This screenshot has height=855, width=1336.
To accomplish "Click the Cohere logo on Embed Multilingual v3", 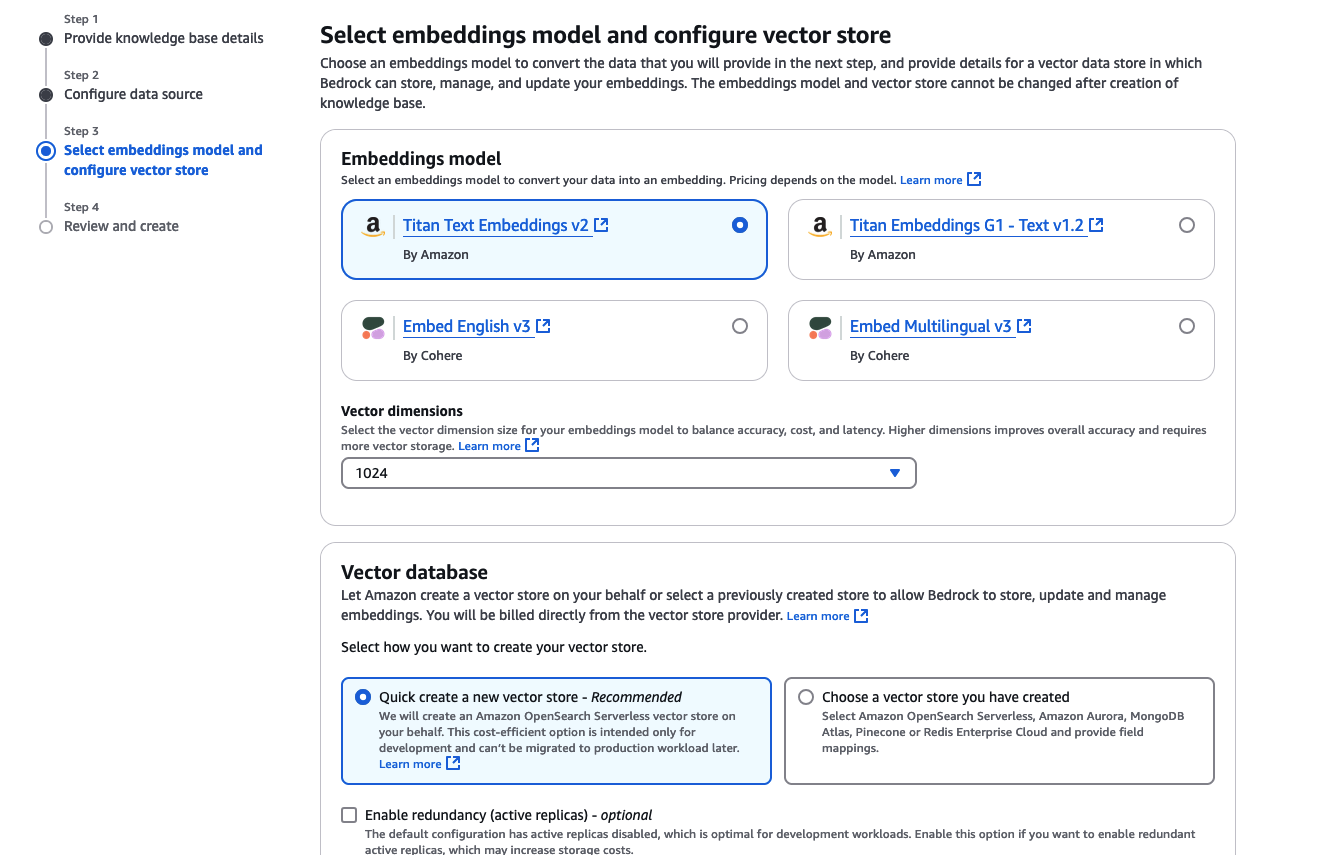I will [x=820, y=328].
